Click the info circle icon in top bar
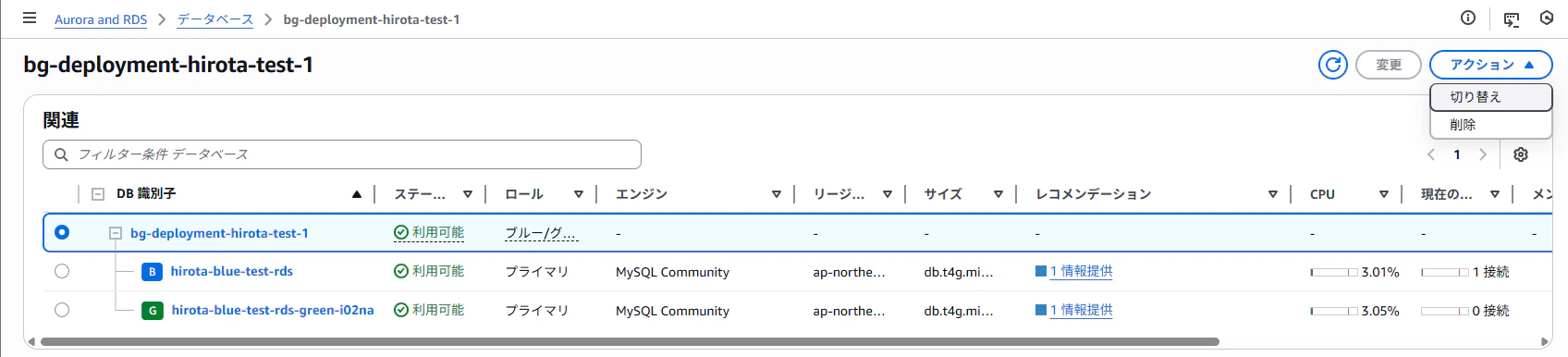 click(x=1468, y=18)
